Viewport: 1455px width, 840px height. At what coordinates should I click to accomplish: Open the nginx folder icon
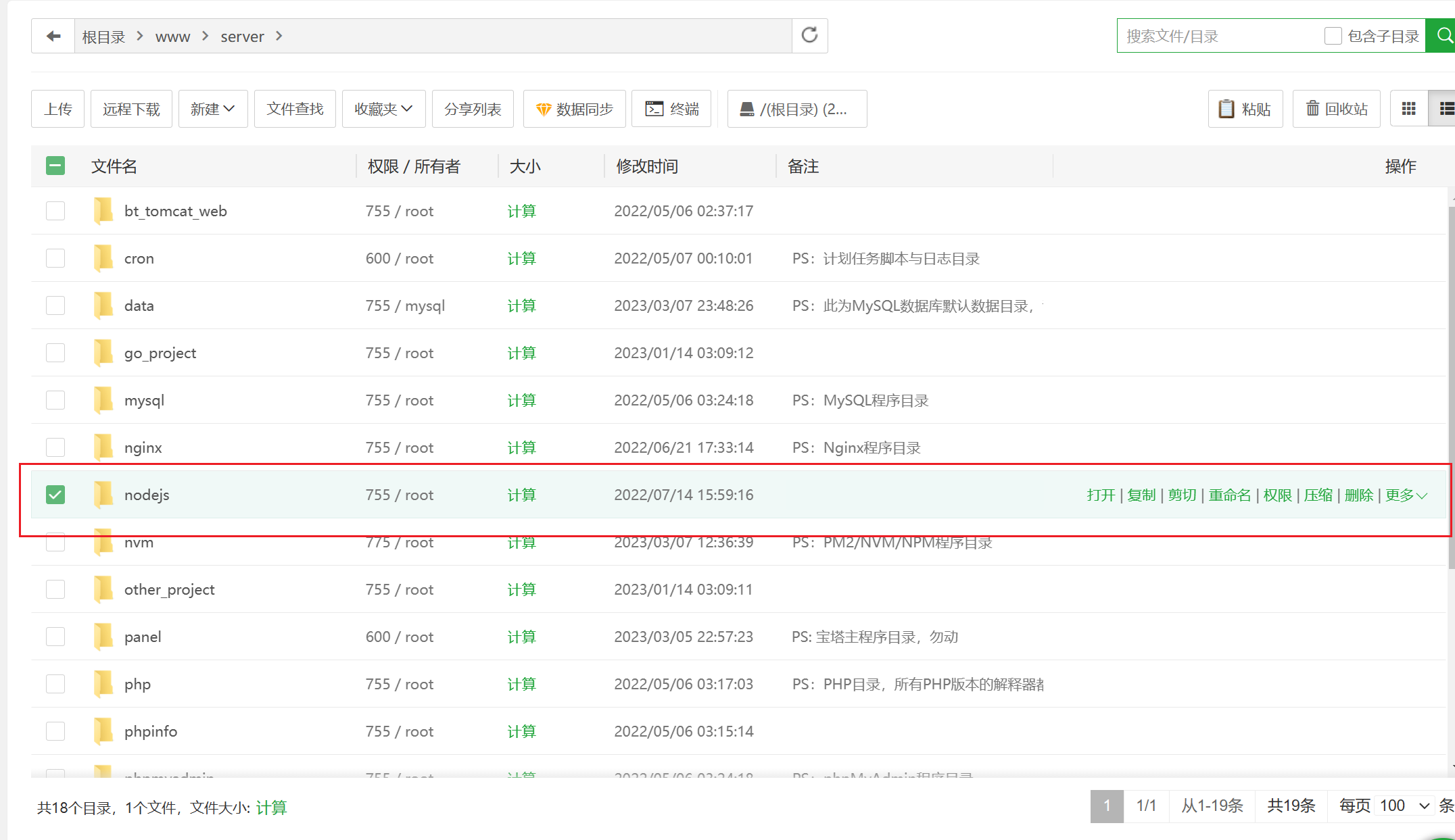coord(103,447)
